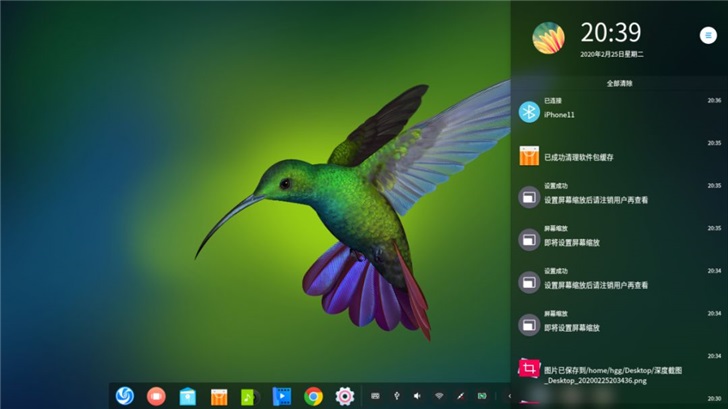
Task: Open the USB device tray icon
Action: (x=396, y=396)
